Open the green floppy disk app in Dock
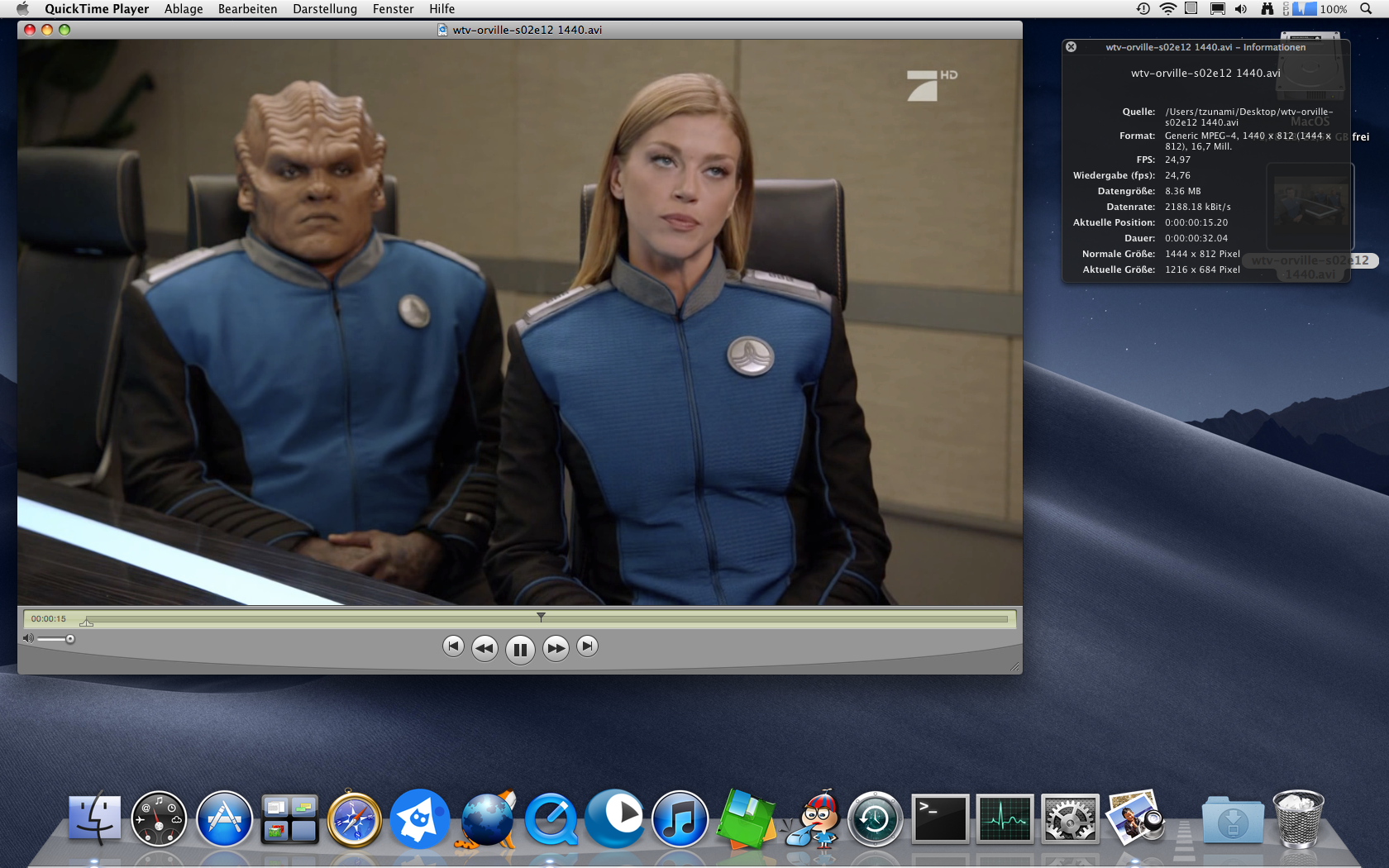 [746, 819]
